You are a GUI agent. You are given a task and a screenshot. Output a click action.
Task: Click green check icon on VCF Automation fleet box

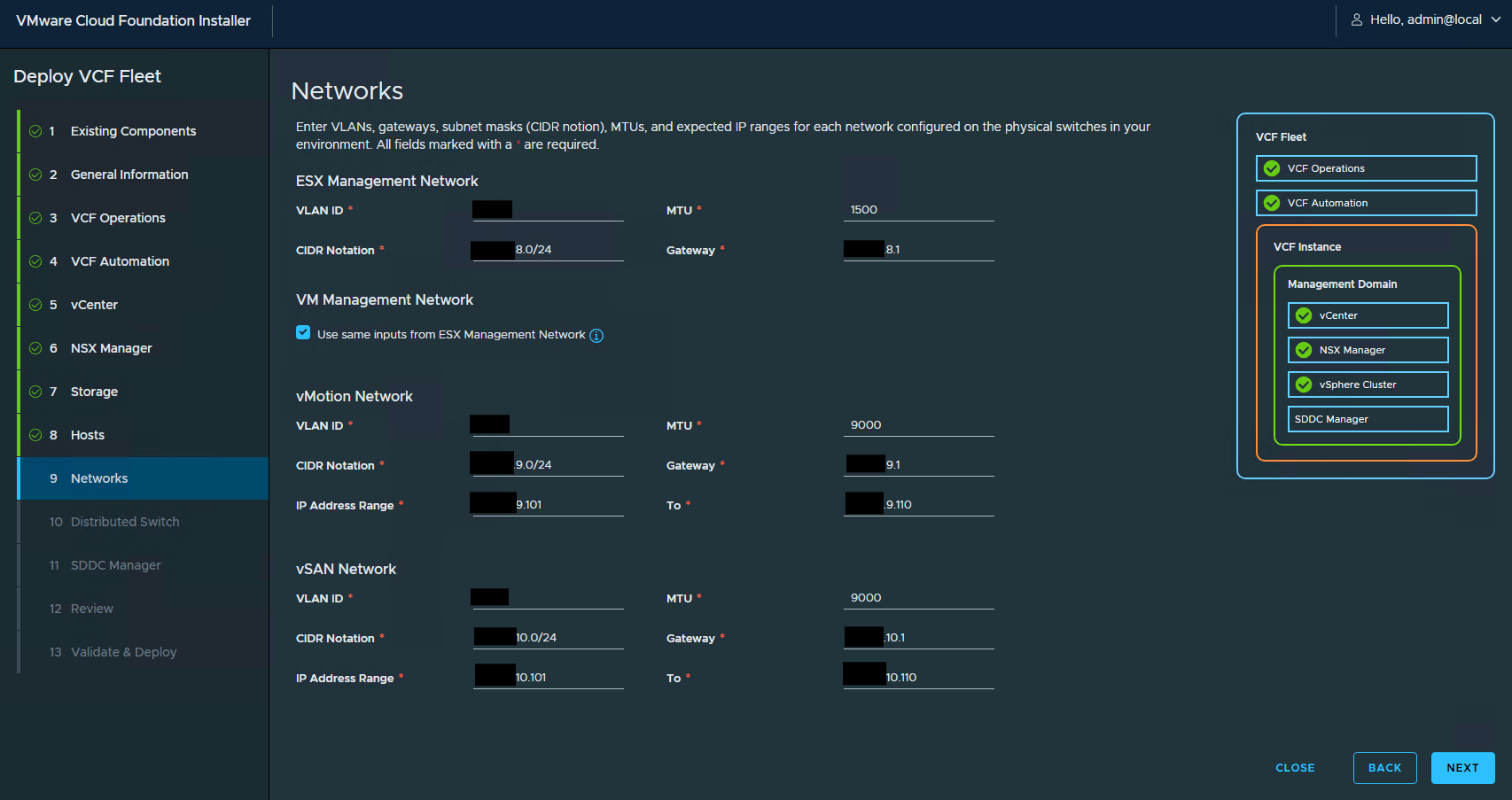point(1272,203)
